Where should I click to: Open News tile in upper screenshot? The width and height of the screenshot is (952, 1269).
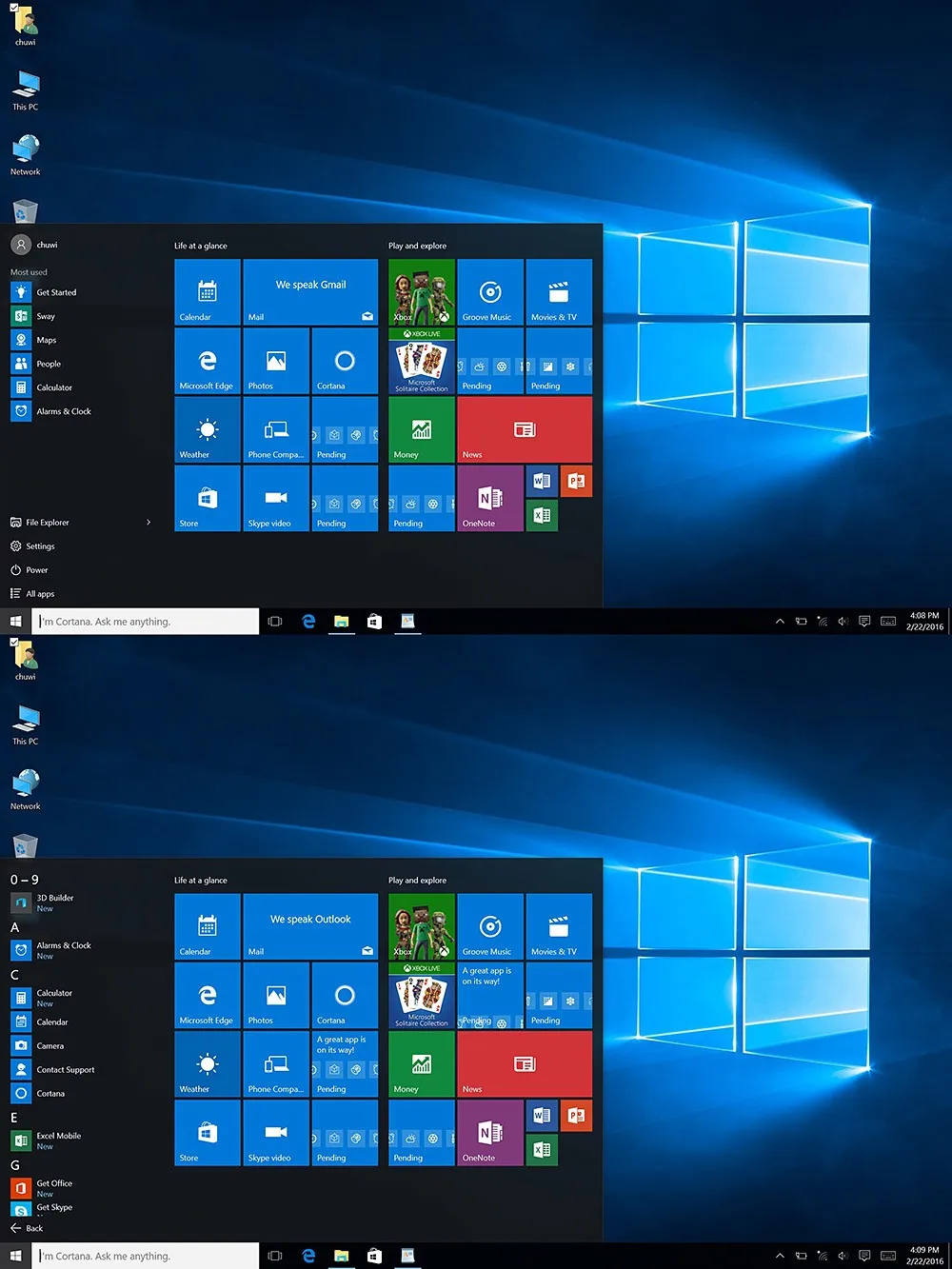click(525, 429)
